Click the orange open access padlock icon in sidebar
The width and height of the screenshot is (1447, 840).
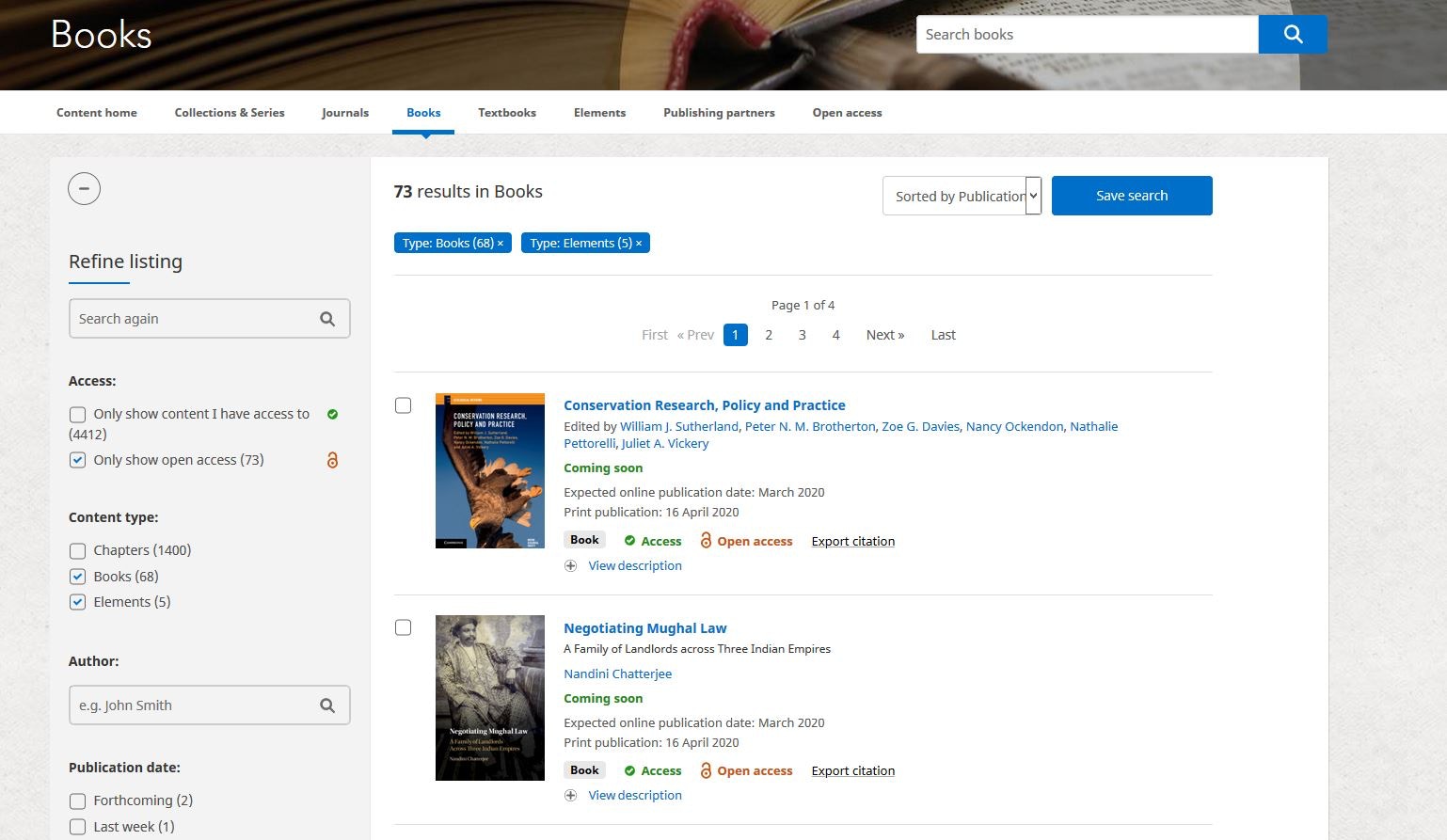332,460
